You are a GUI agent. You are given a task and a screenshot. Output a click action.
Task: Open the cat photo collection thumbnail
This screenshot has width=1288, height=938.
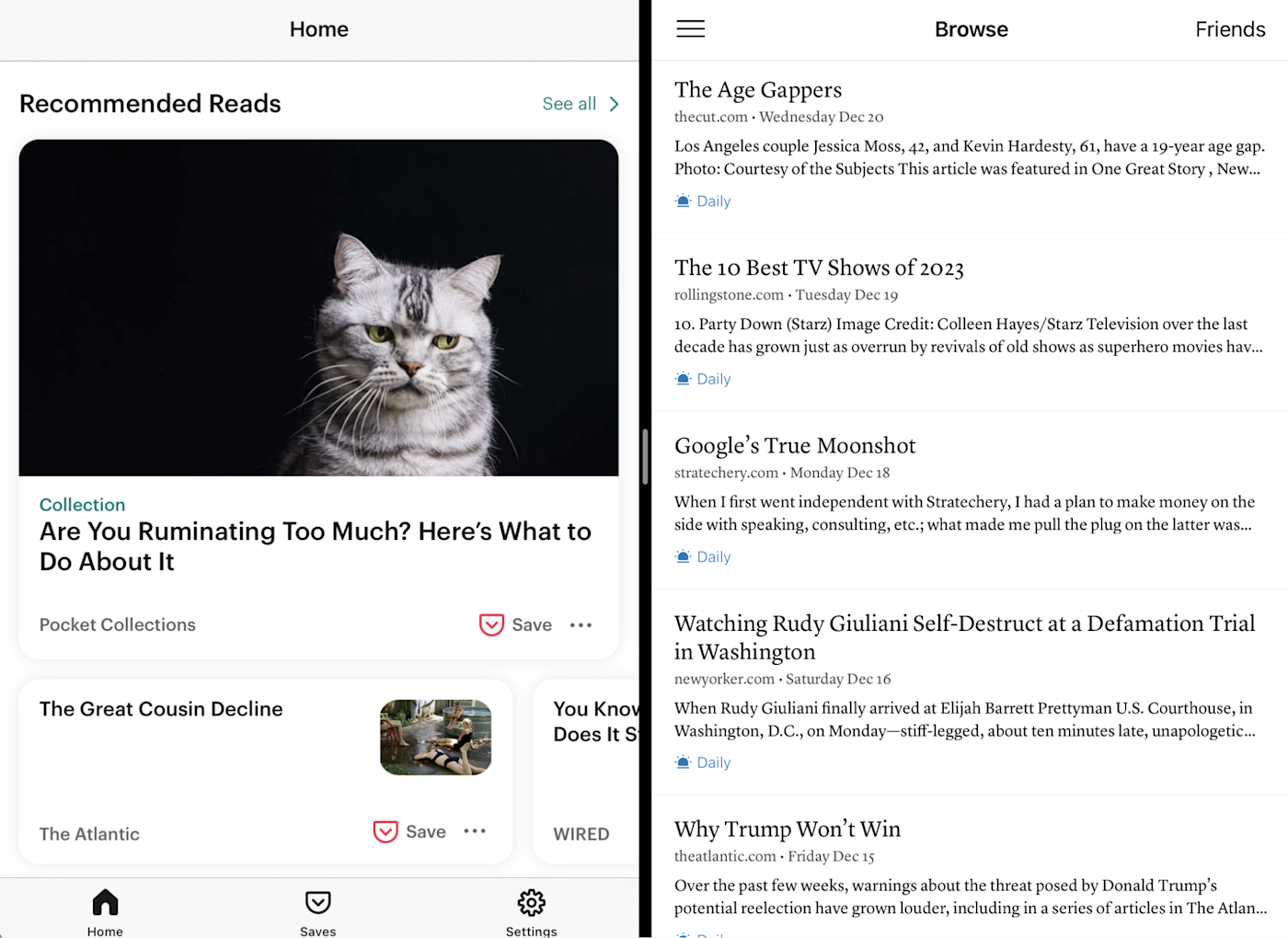[x=318, y=308]
